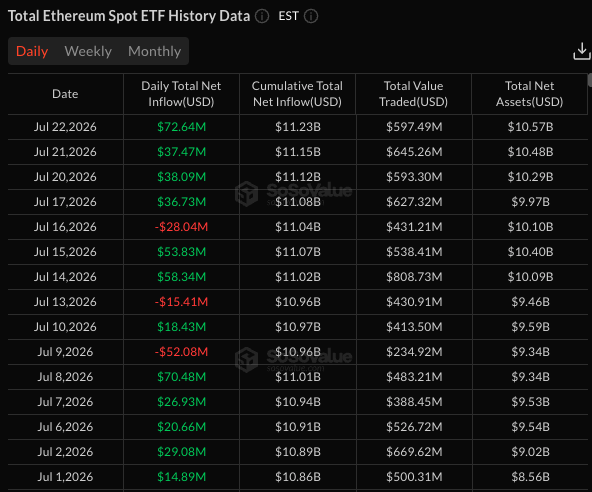
Task: Click the $10.57B net assets value
Action: click(530, 127)
